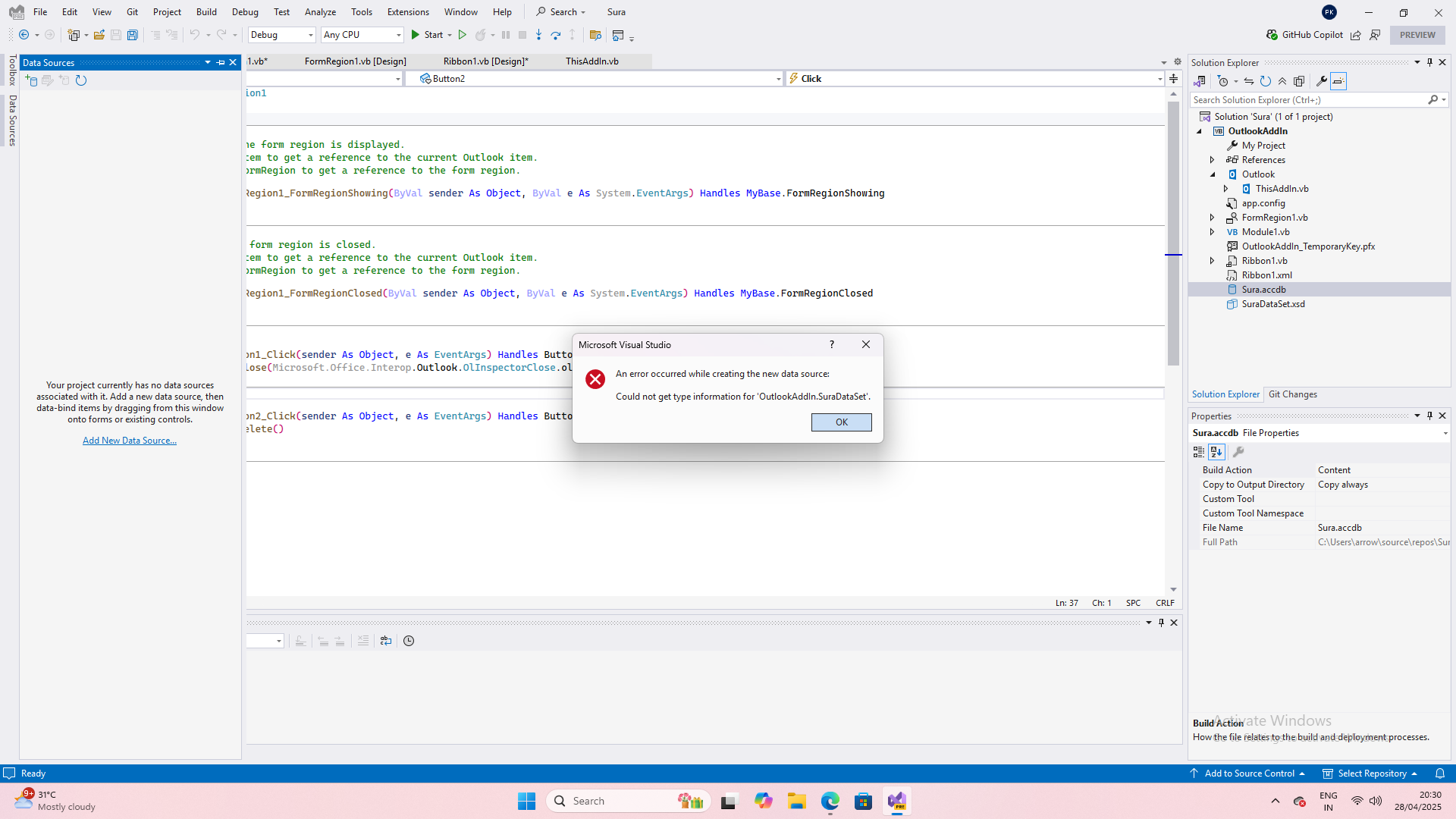Viewport: 1456px width, 819px height.
Task: Click OK in the error dialog
Action: pyautogui.click(x=841, y=422)
